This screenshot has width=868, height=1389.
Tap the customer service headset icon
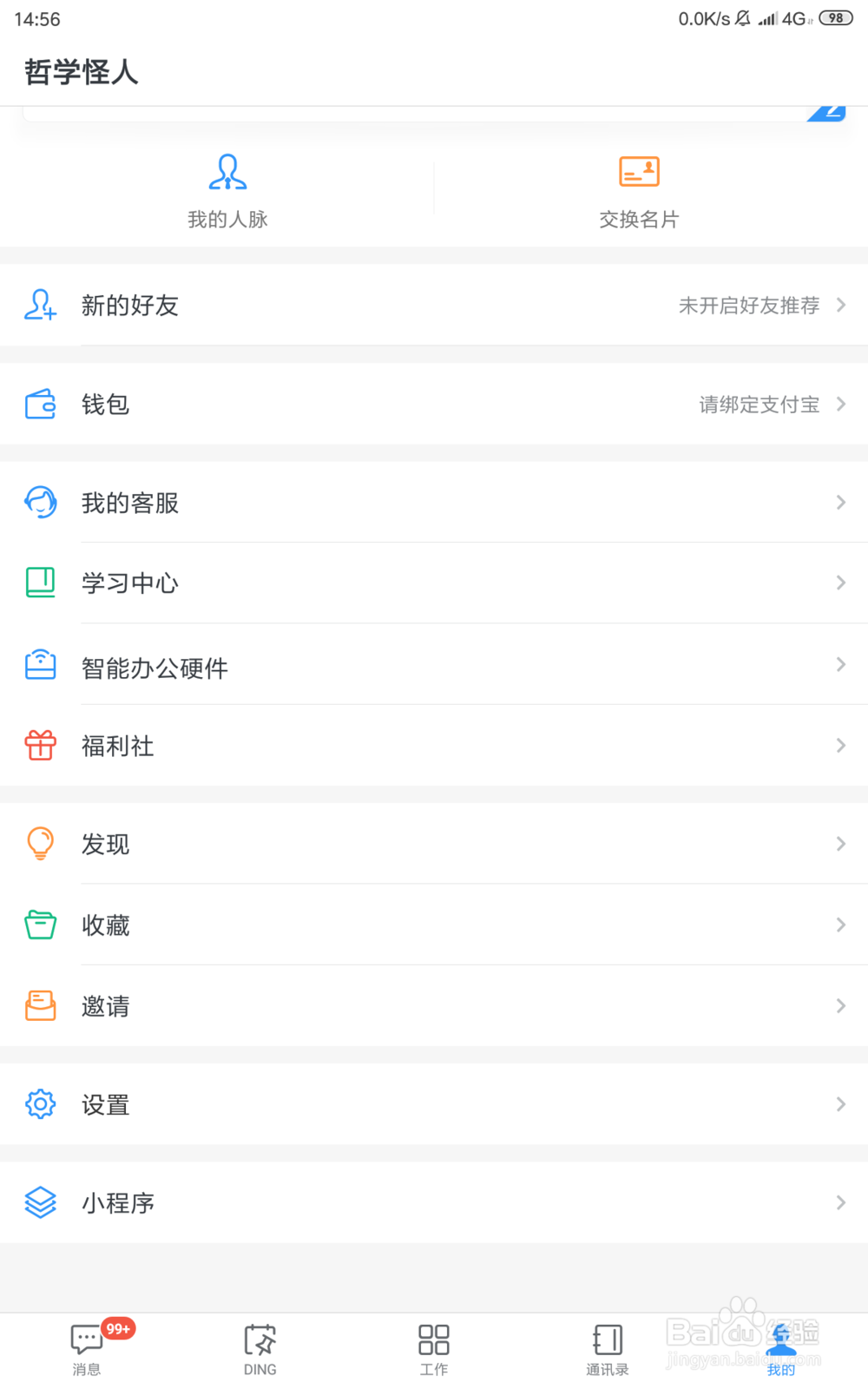(41, 502)
